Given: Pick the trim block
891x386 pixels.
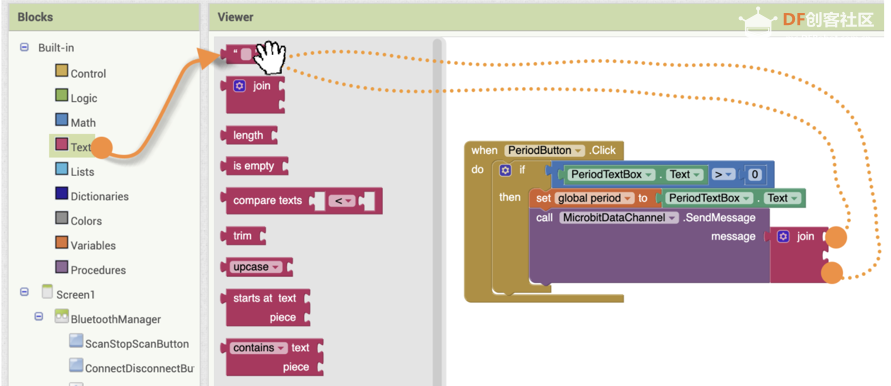Looking at the screenshot, I should pyautogui.click(x=243, y=235).
